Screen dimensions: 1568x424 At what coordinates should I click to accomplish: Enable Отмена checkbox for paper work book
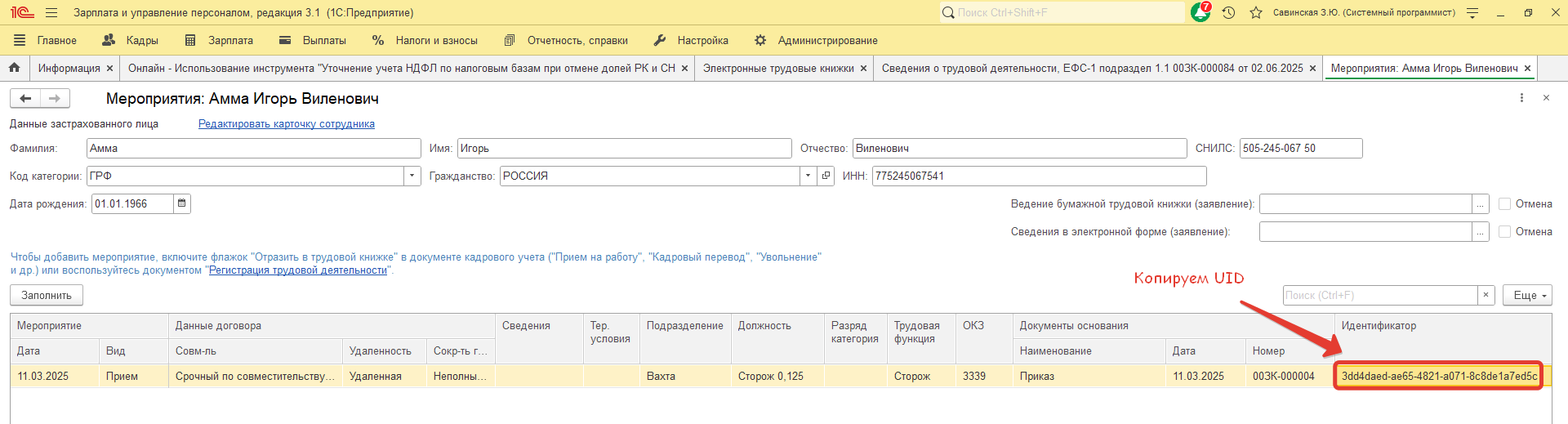coord(1504,204)
